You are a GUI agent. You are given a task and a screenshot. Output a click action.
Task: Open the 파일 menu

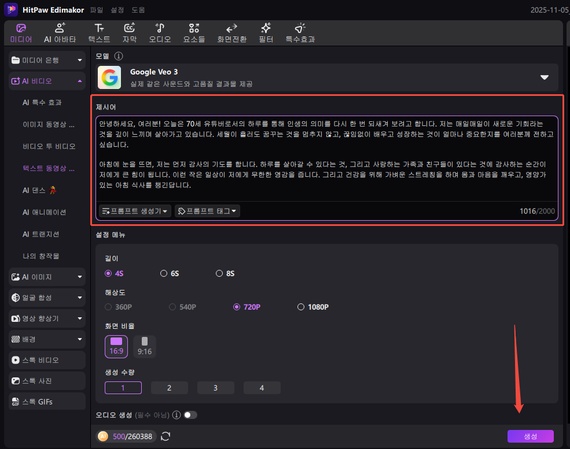[x=97, y=10]
